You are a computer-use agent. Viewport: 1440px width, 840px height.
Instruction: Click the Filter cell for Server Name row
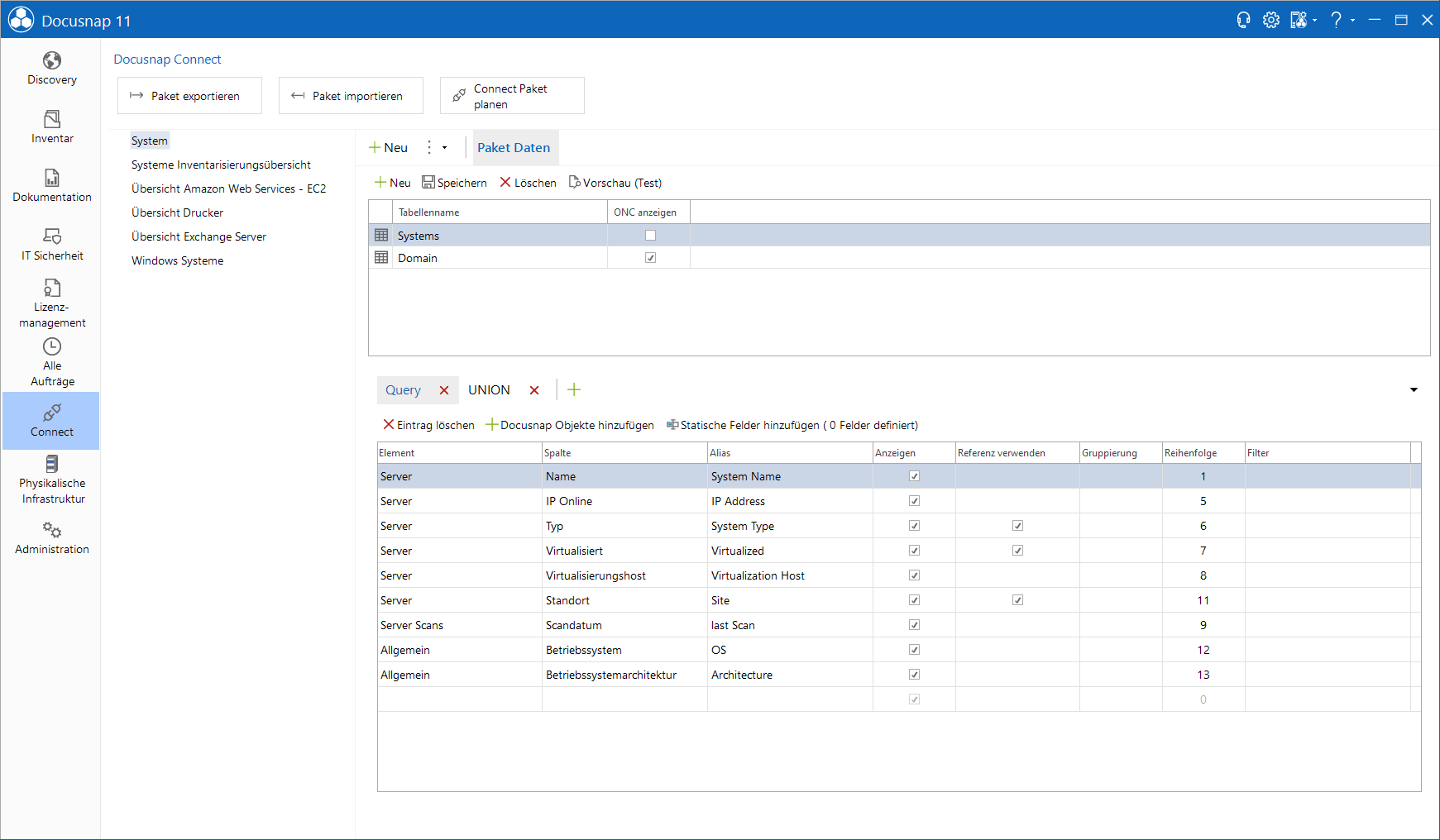coord(1328,476)
